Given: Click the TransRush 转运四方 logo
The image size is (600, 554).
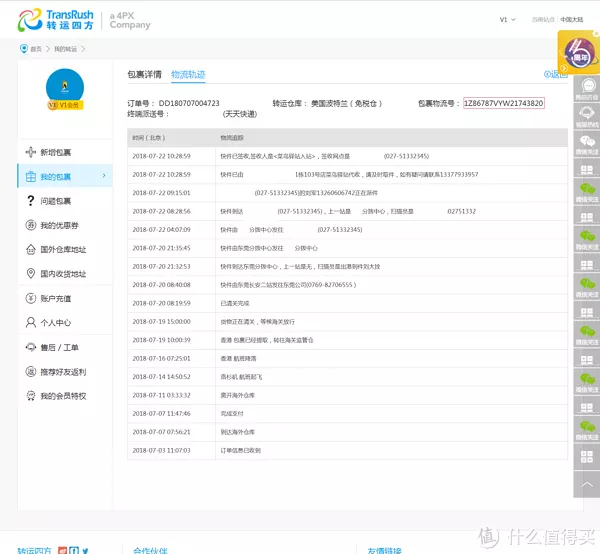Looking at the screenshot, I should (x=56, y=20).
